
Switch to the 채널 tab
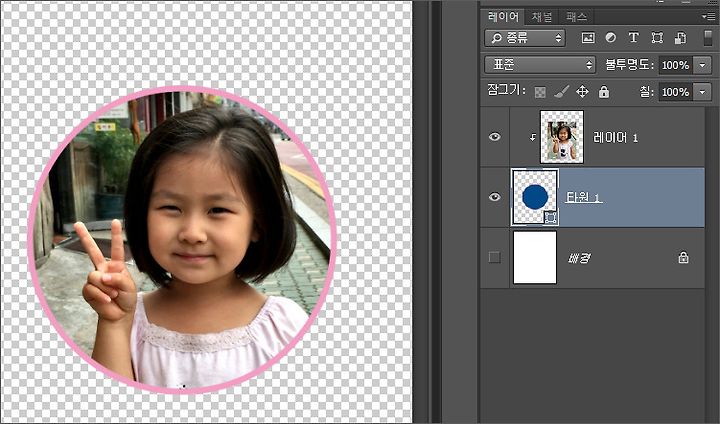coord(542,17)
